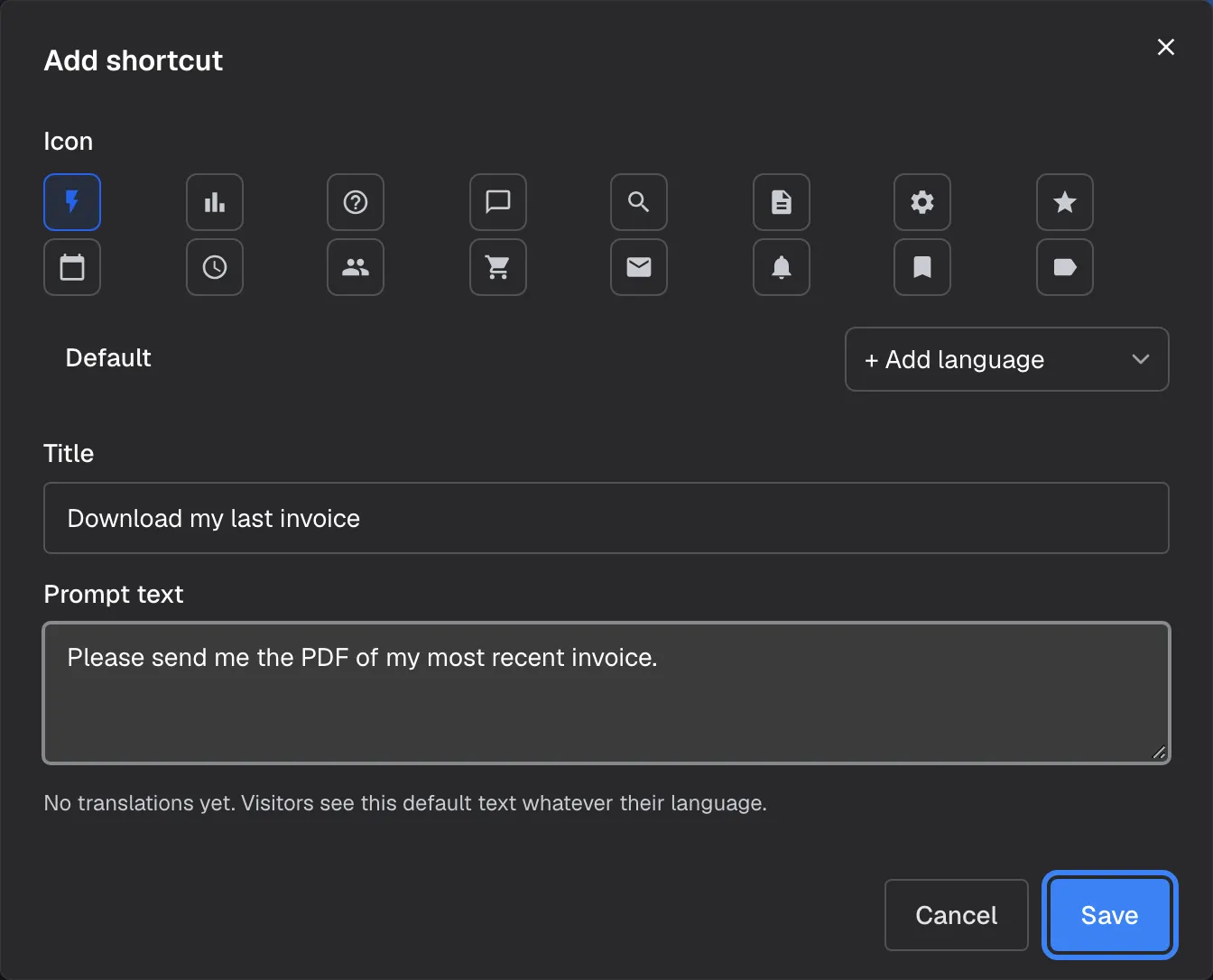Pick the document page icon
The image size is (1213, 980).
782,202
